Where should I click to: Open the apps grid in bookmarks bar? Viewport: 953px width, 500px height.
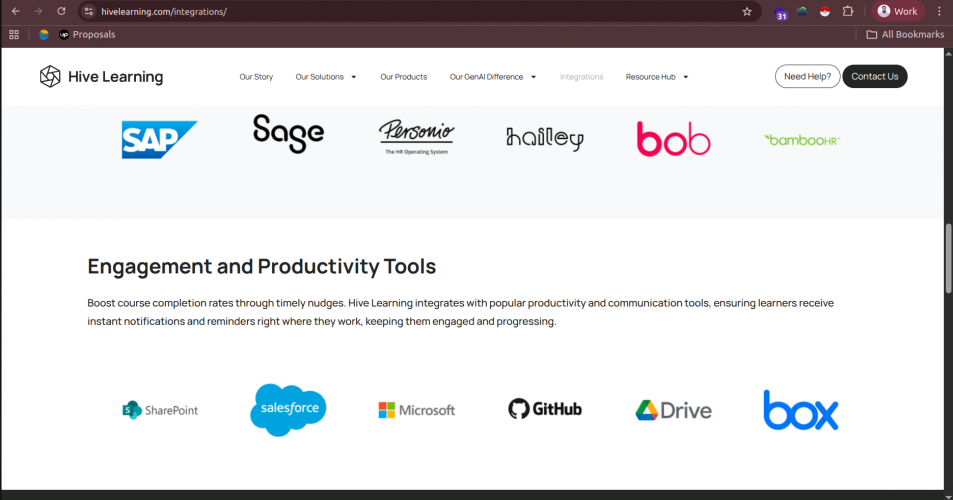(14, 35)
